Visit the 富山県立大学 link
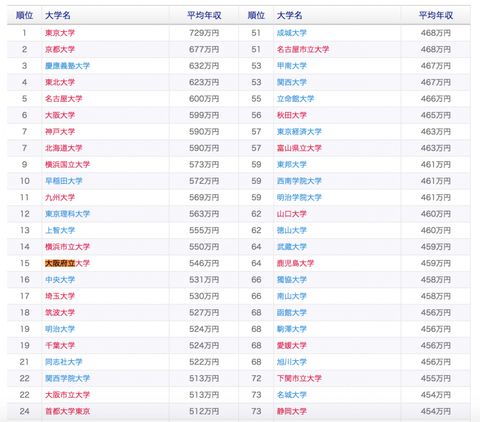Image resolution: width=480 pixels, height=422 pixels. click(x=299, y=148)
